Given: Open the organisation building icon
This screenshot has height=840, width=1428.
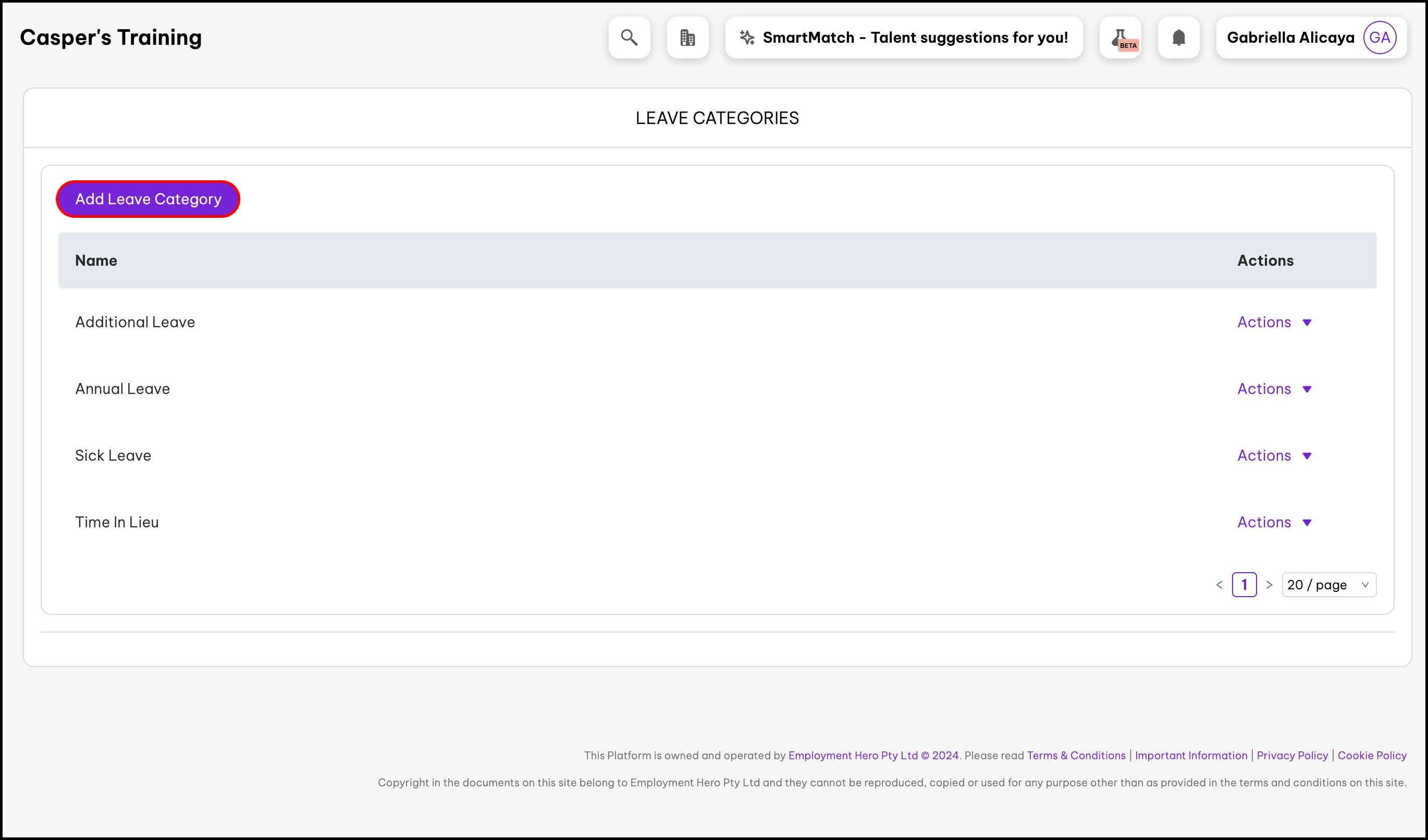Looking at the screenshot, I should click(x=687, y=38).
